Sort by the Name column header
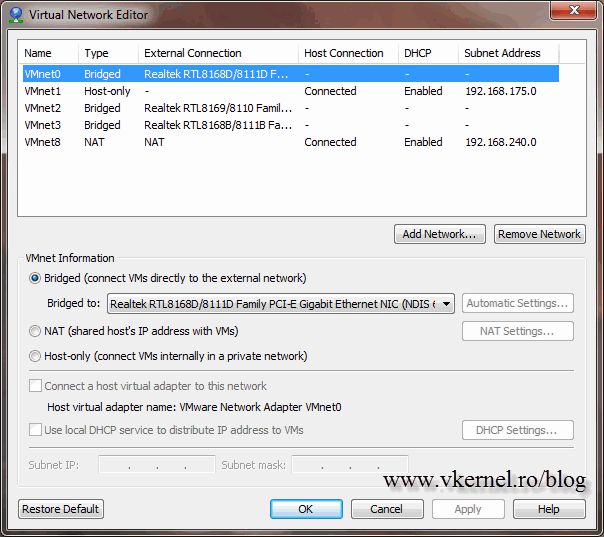Viewport: 604px width, 537px height. tap(49, 53)
